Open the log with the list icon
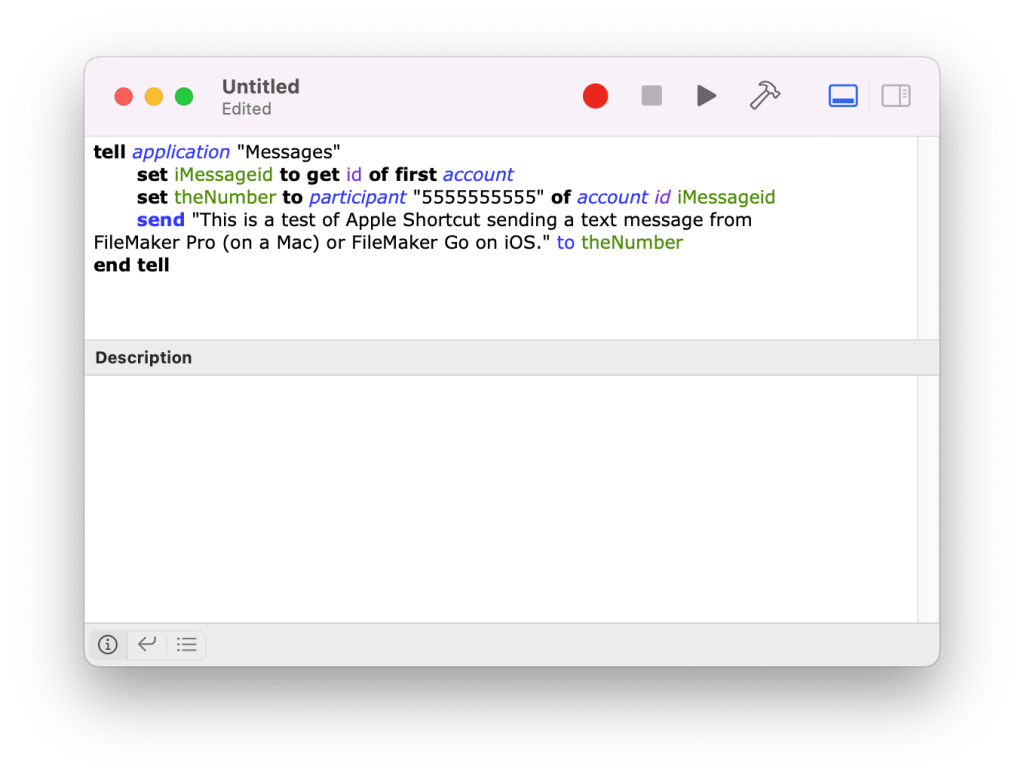Viewport: 1024px width, 778px height. [x=186, y=645]
